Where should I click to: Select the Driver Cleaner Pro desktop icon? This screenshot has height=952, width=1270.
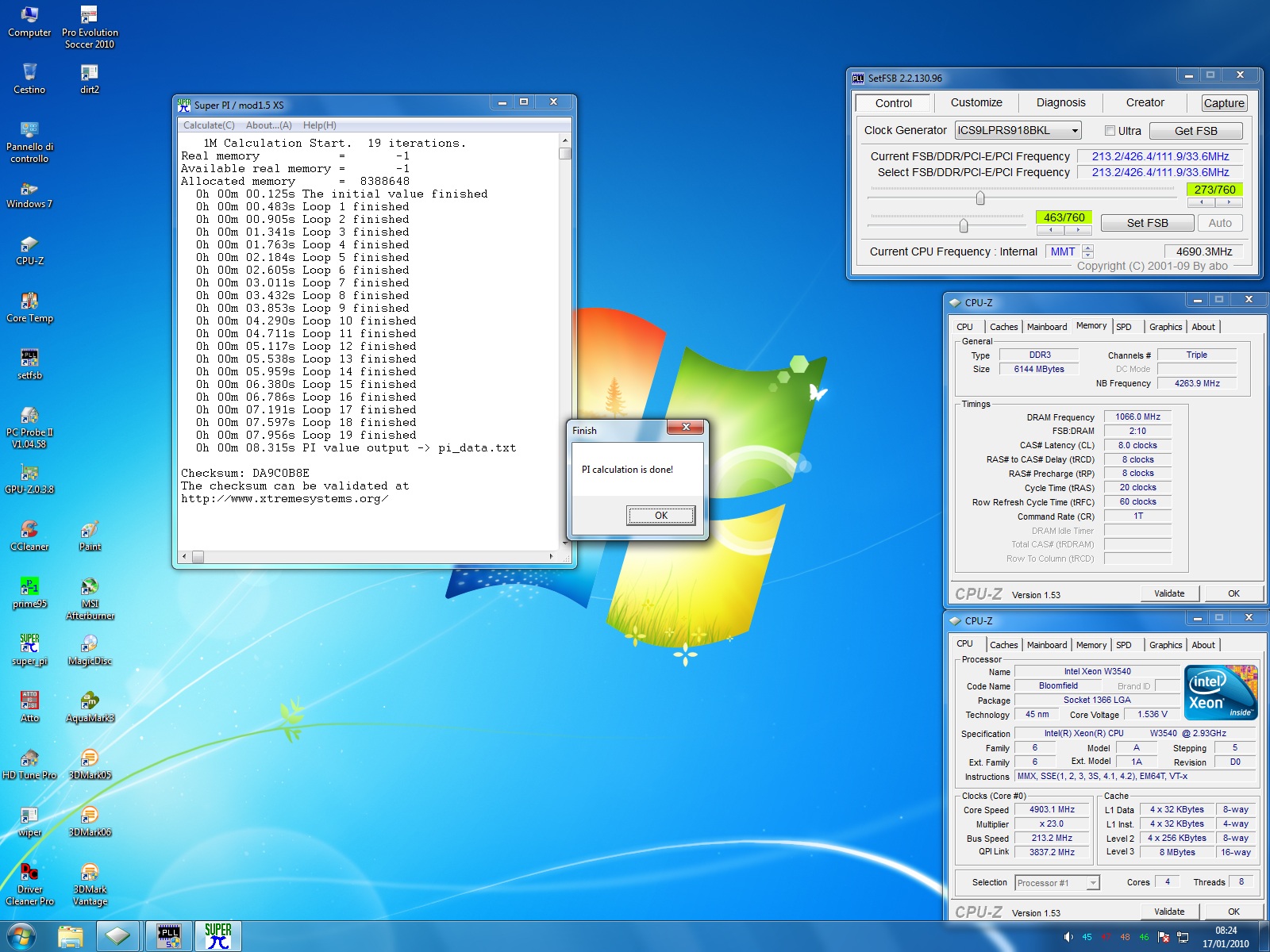coord(29,884)
